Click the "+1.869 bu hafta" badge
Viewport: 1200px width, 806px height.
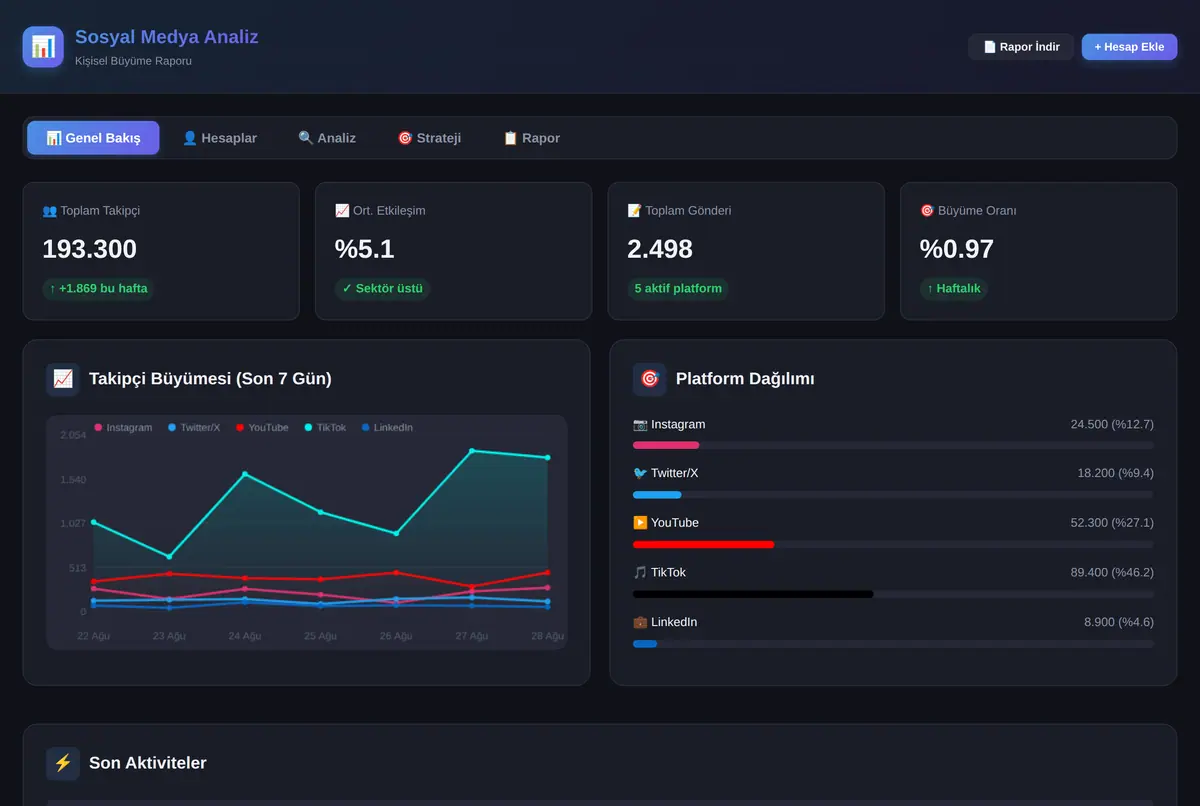click(x=98, y=289)
